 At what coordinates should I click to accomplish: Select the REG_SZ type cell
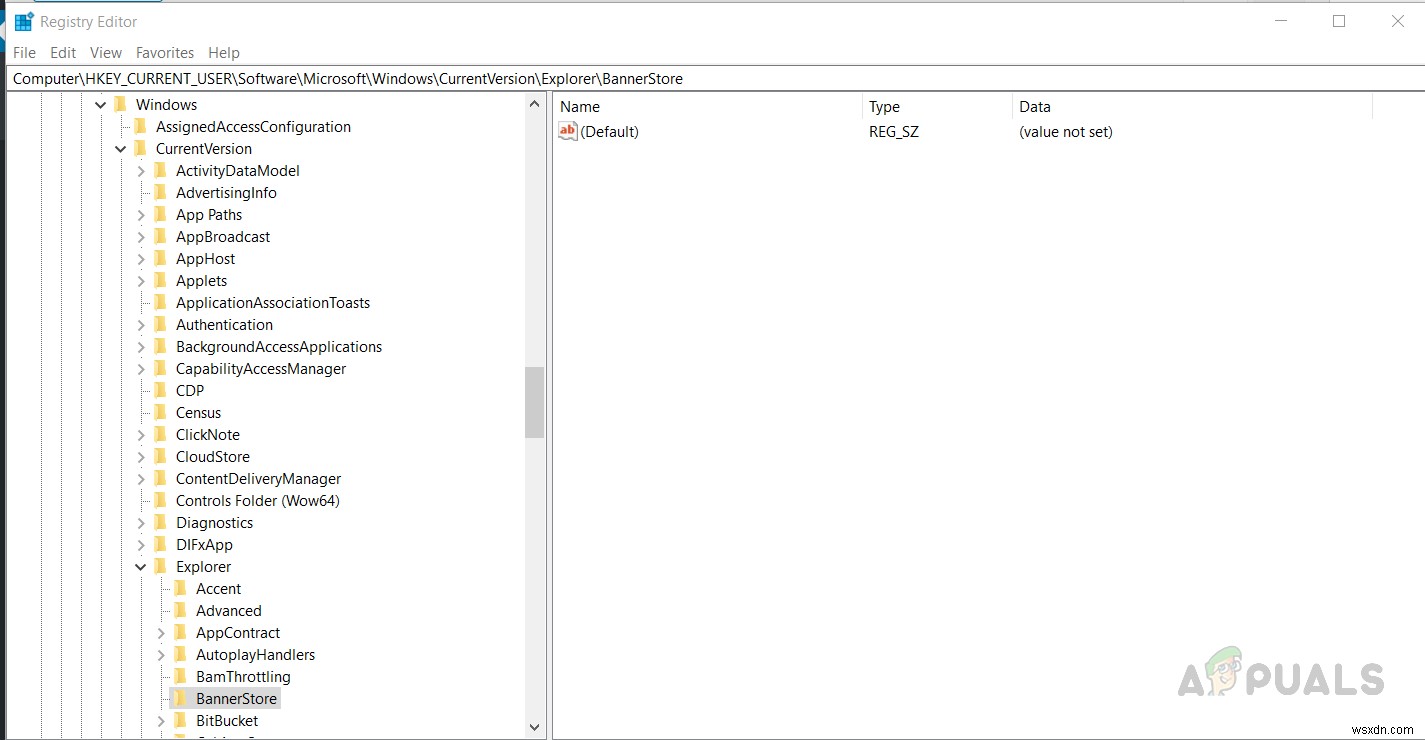pyautogui.click(x=894, y=132)
